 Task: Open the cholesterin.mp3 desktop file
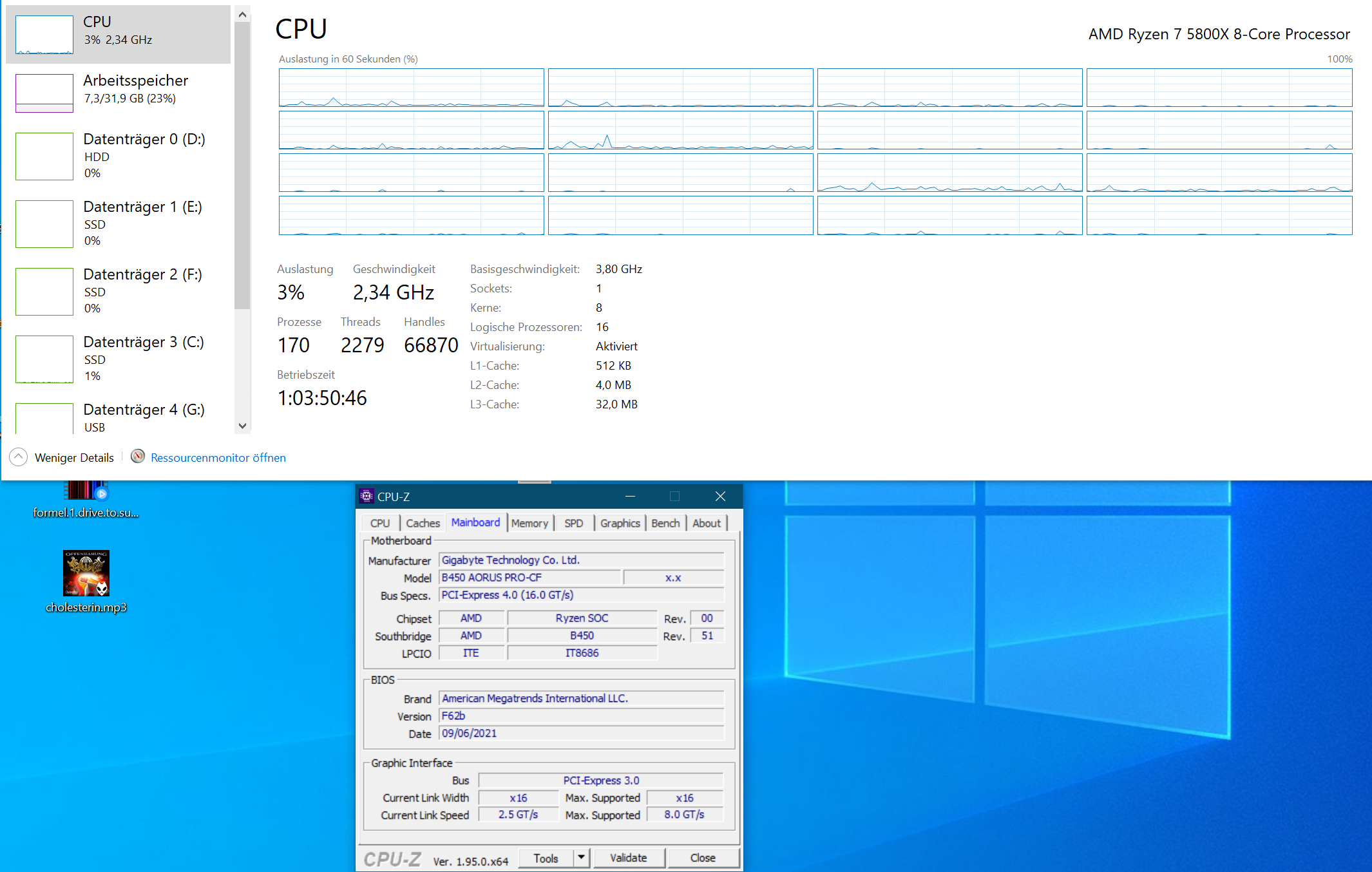[86, 573]
